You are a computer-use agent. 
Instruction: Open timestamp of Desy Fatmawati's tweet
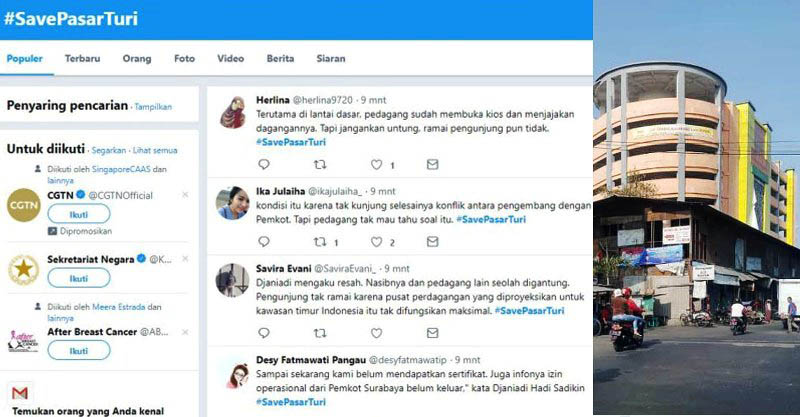[x=467, y=360]
